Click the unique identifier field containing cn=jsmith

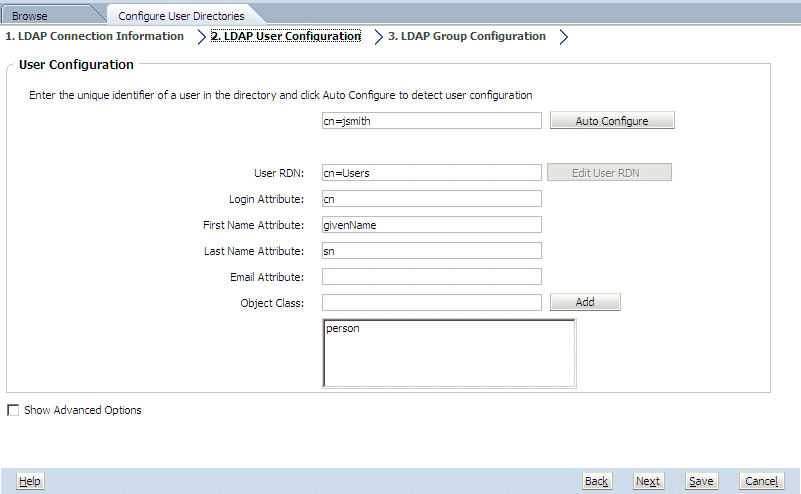coord(431,121)
